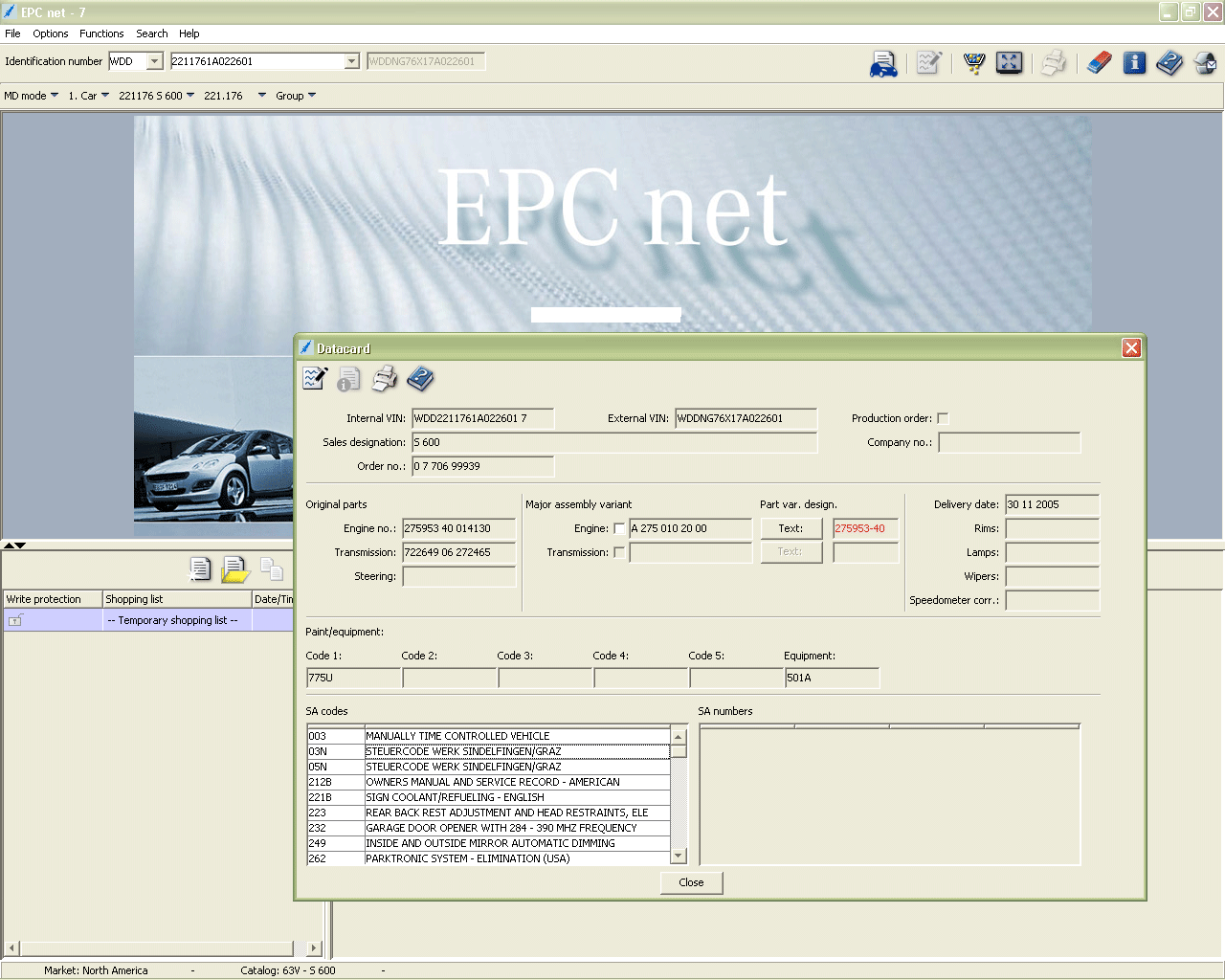Viewport: 1225px width, 980px height.
Task: Open the Functions menu
Action: [x=101, y=33]
